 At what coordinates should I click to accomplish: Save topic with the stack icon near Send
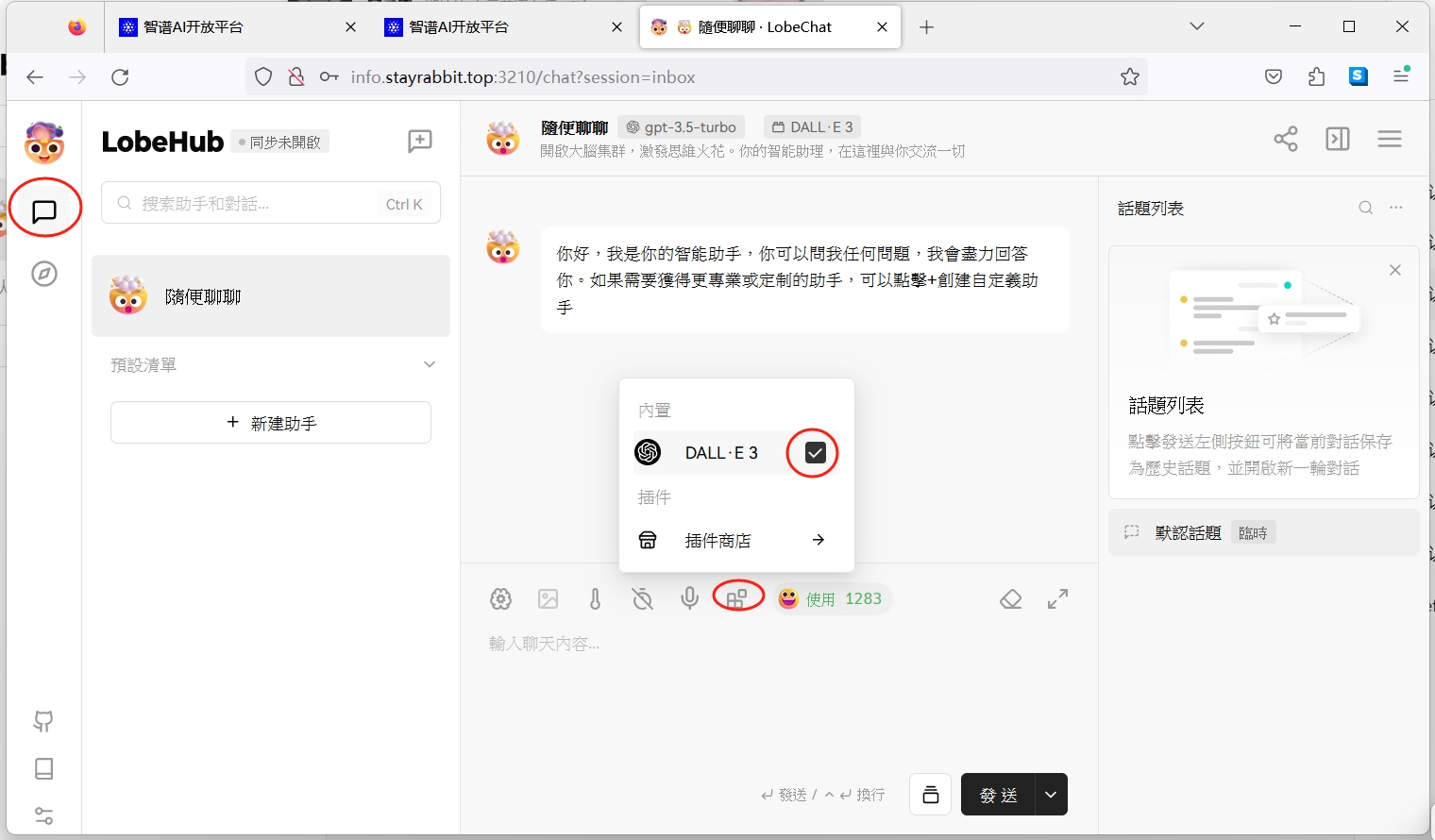(x=931, y=794)
